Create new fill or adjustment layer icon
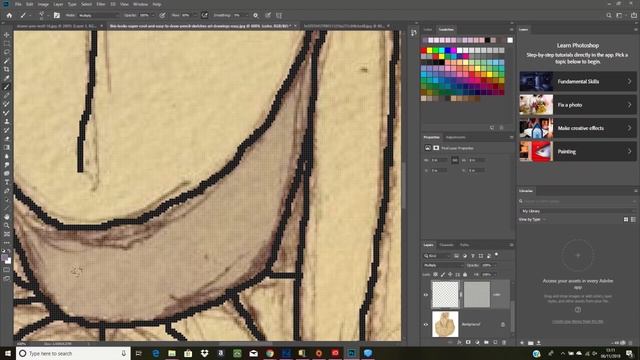 point(477,342)
